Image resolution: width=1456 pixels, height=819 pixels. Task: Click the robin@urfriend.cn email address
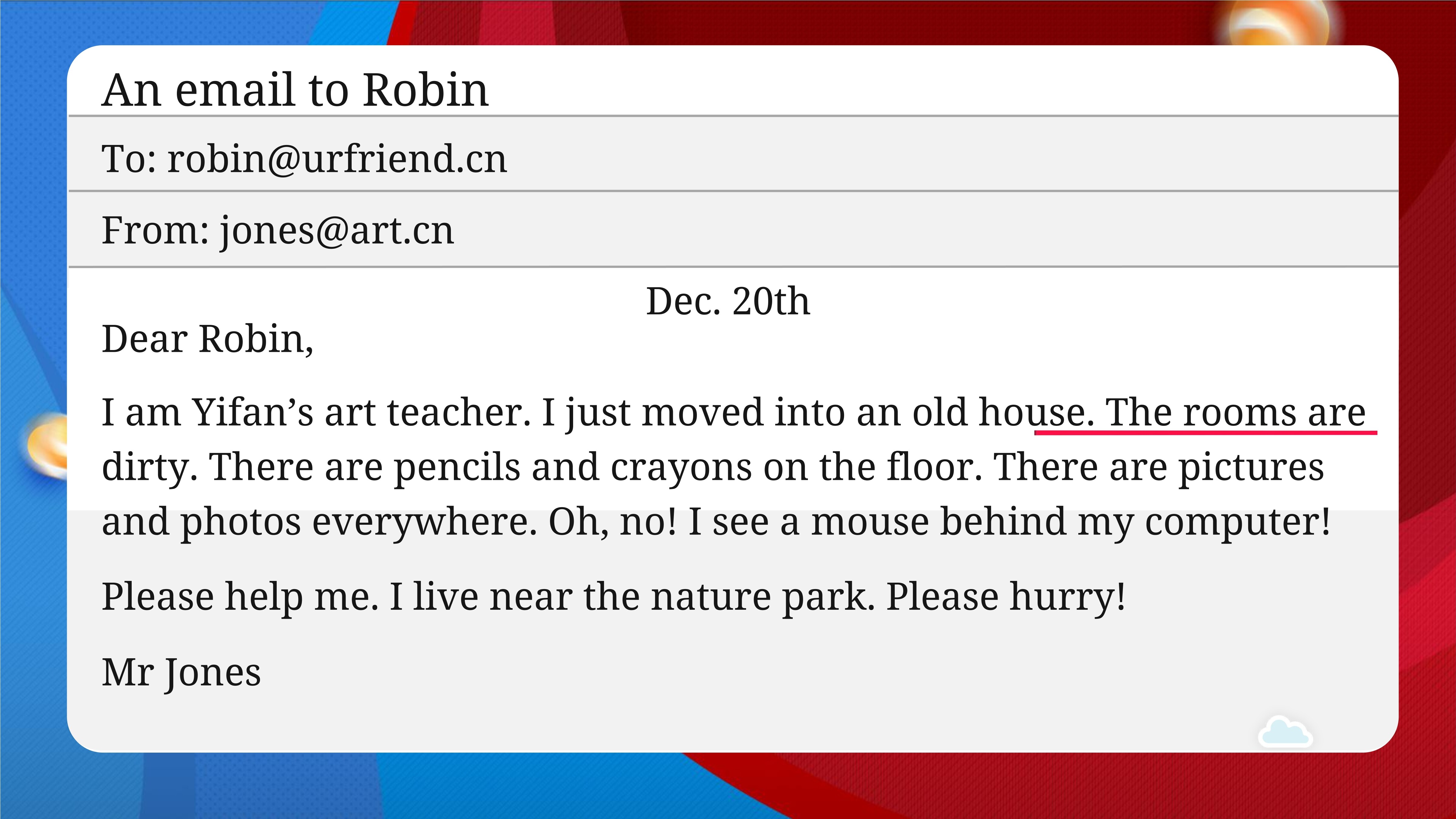(x=337, y=159)
